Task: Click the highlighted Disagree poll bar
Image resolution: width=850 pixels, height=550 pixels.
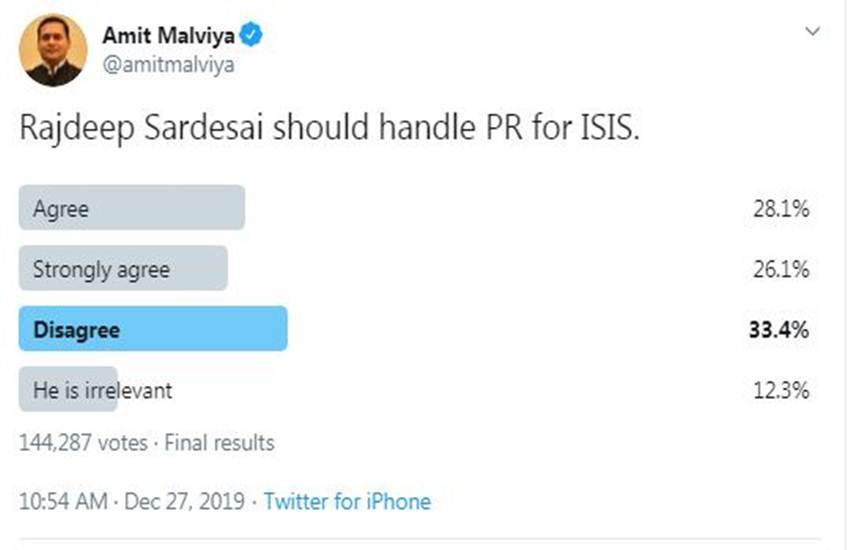Action: point(153,329)
